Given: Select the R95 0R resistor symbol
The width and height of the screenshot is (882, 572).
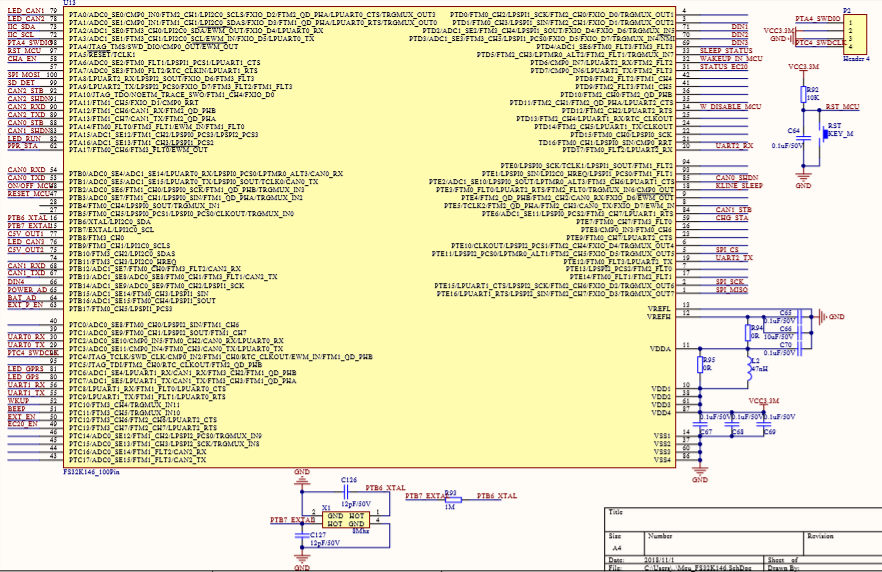Looking at the screenshot, I should 700,364.
